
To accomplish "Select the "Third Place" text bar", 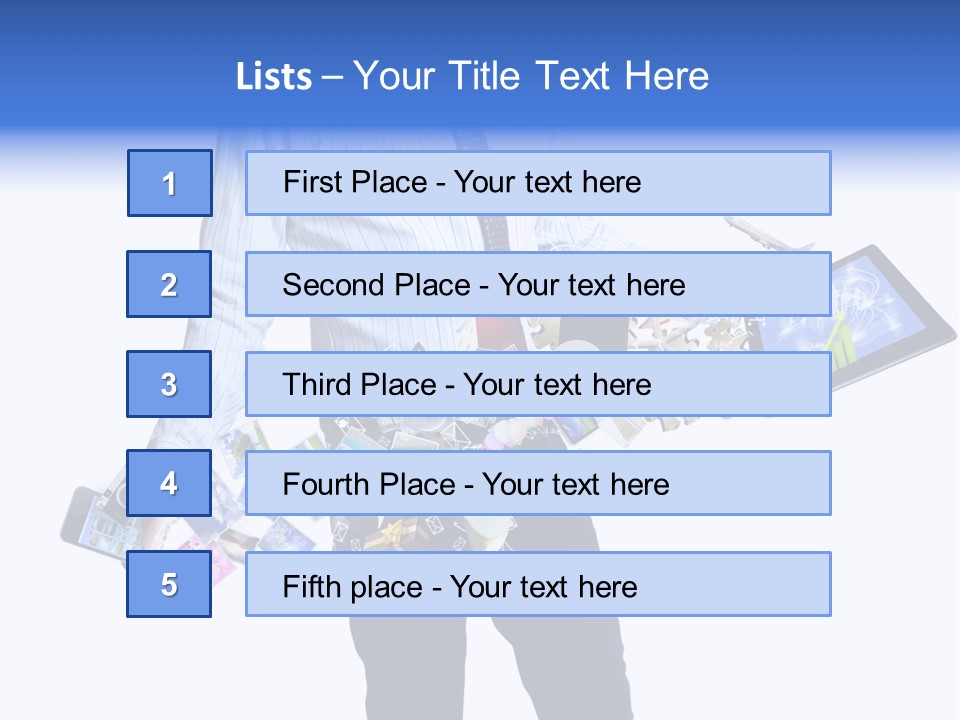I will (538, 384).
